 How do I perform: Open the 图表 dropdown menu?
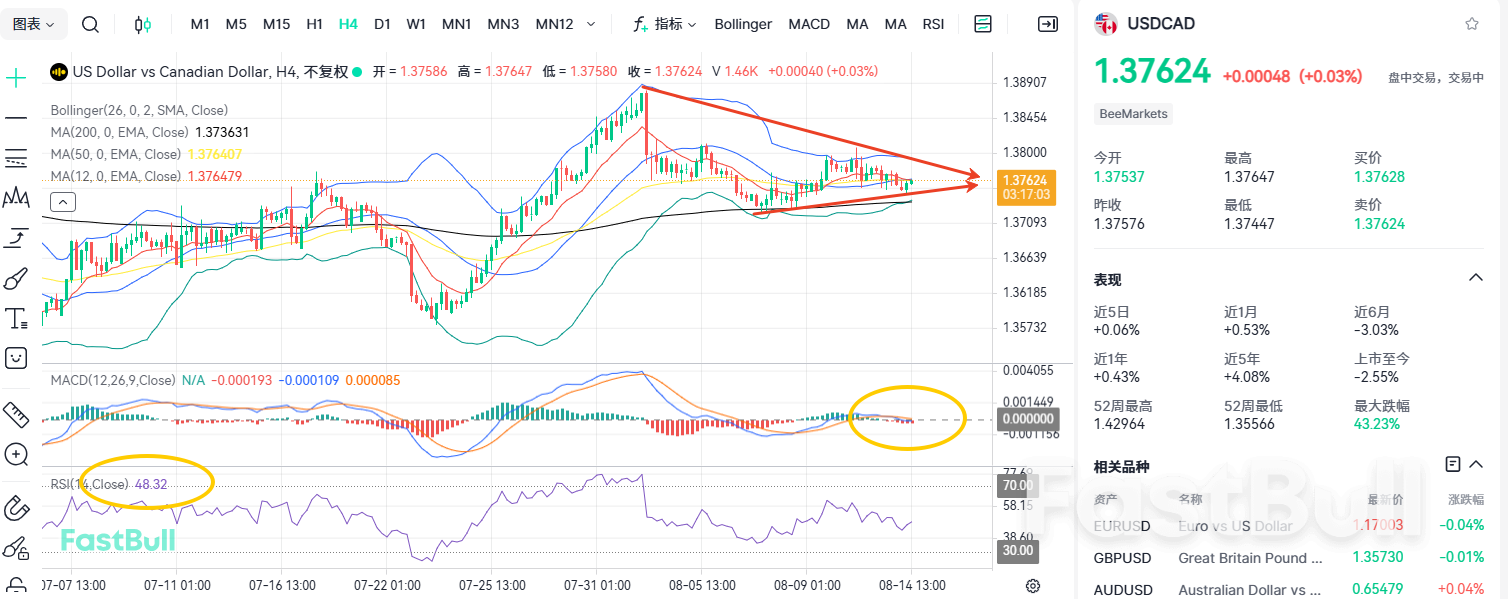[x=34, y=24]
